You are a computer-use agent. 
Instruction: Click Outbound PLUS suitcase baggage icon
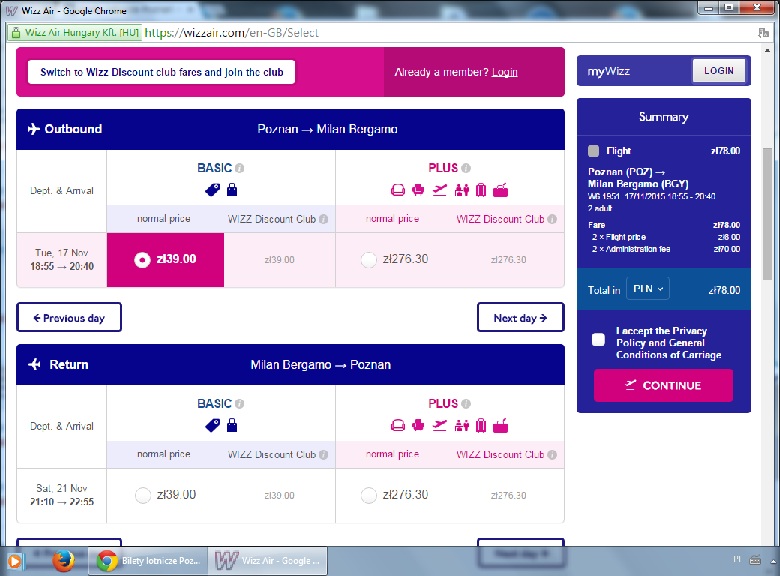click(481, 190)
